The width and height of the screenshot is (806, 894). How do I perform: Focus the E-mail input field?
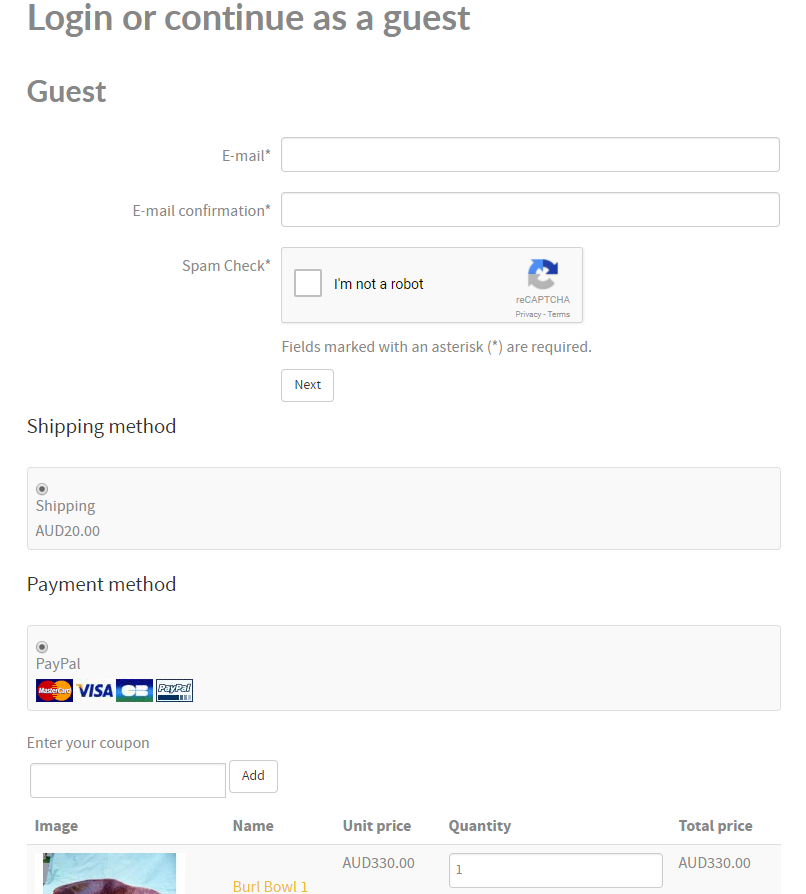(x=530, y=155)
